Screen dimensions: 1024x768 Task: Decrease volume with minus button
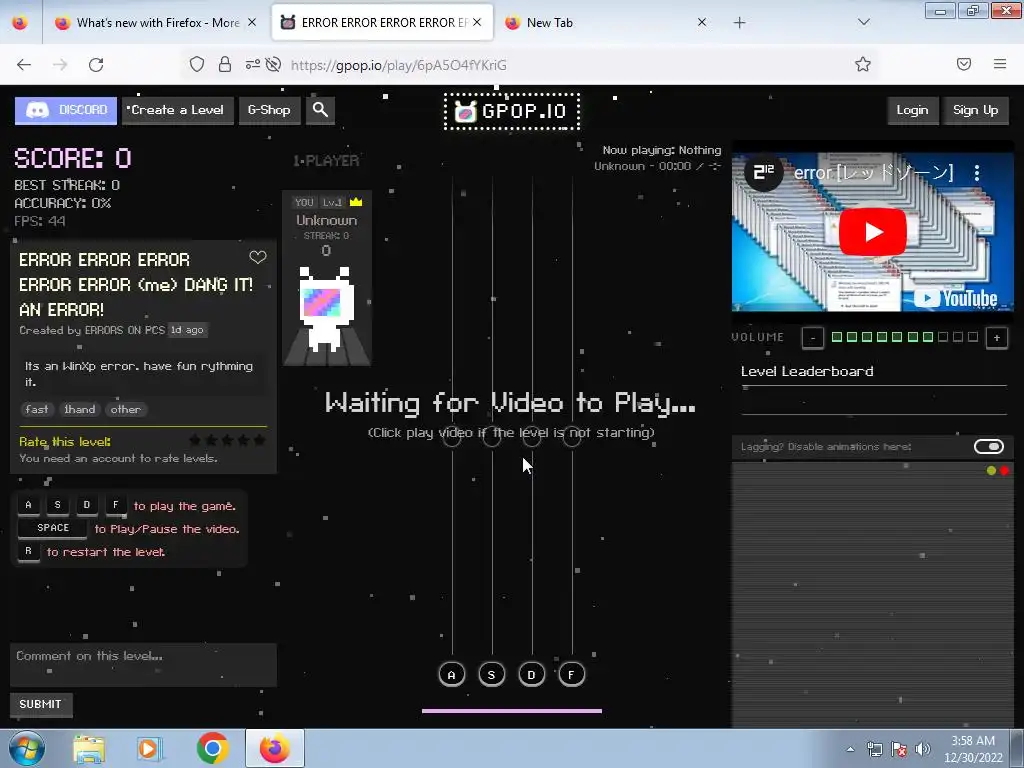pos(813,338)
